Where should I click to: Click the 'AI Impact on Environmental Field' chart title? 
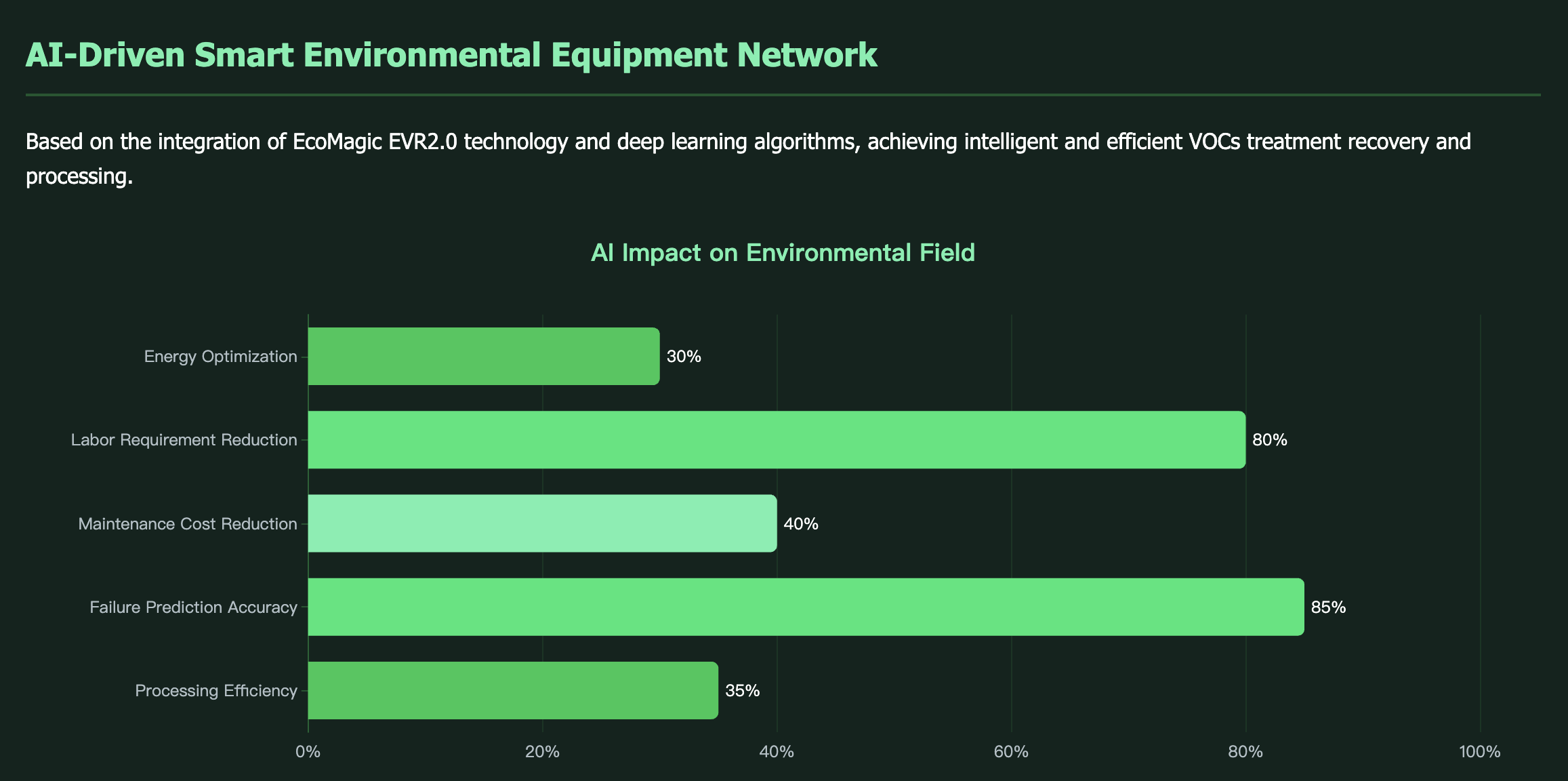[783, 253]
